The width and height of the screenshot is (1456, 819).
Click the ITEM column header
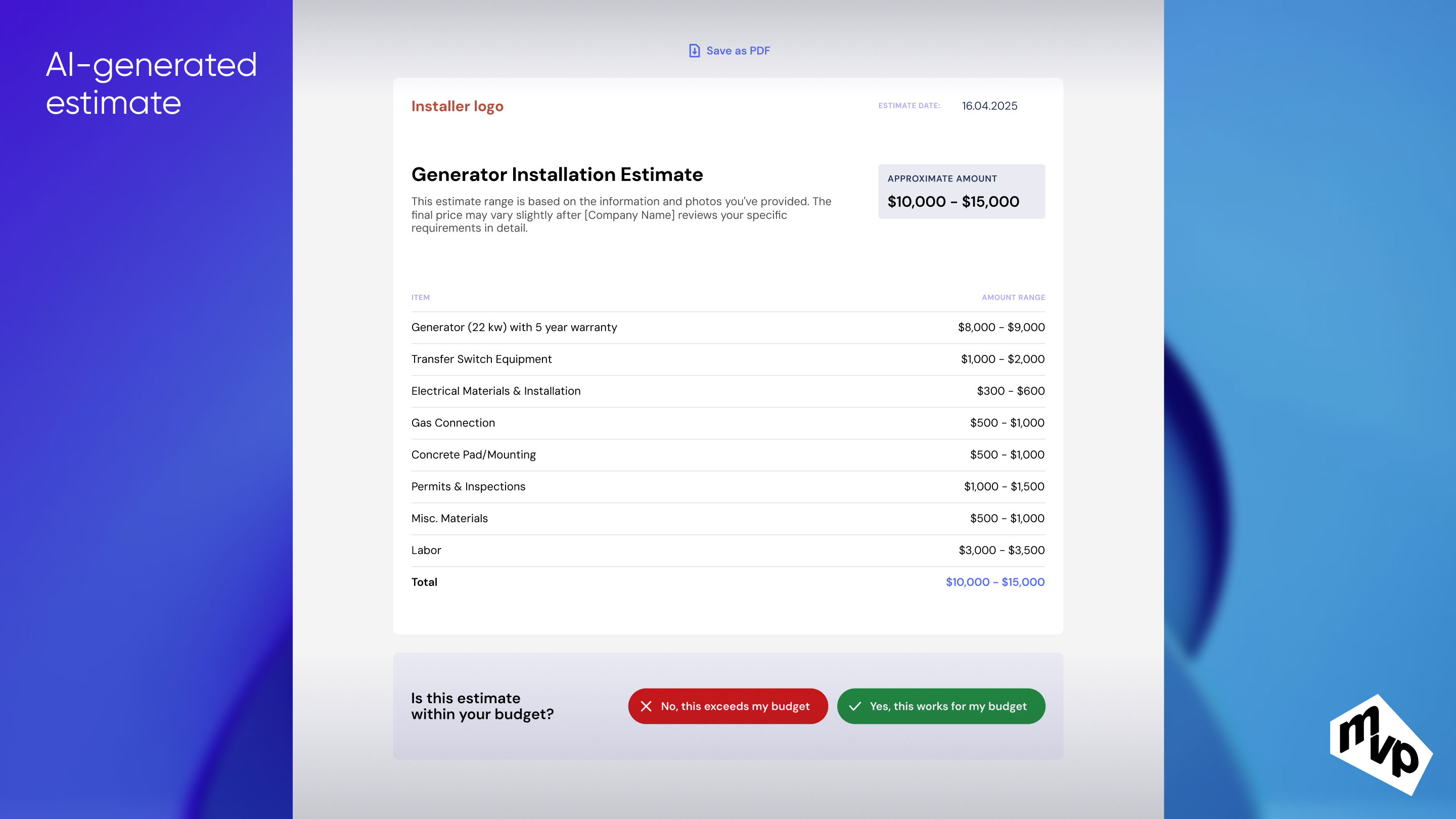point(420,297)
